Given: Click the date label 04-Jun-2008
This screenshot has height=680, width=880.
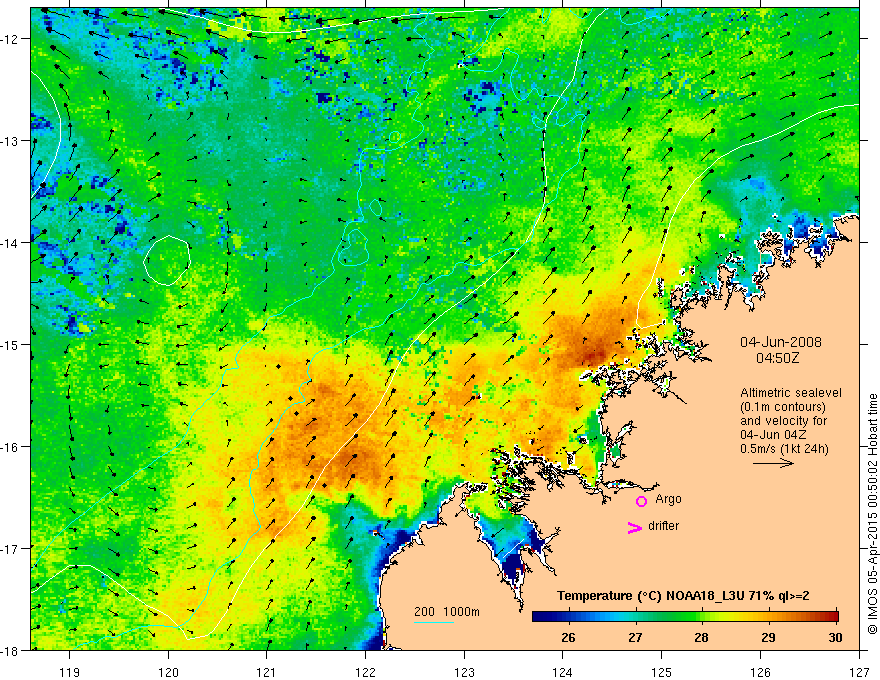Looking at the screenshot, I should tap(781, 342).
